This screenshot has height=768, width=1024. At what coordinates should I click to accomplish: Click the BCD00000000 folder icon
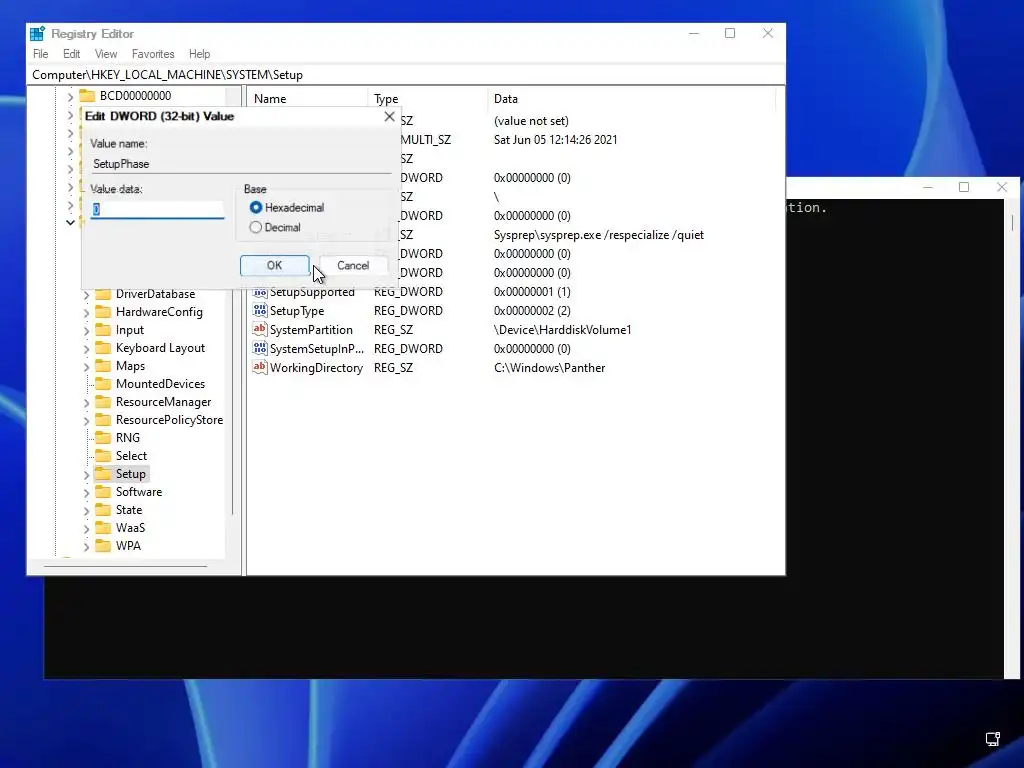pyautogui.click(x=88, y=95)
